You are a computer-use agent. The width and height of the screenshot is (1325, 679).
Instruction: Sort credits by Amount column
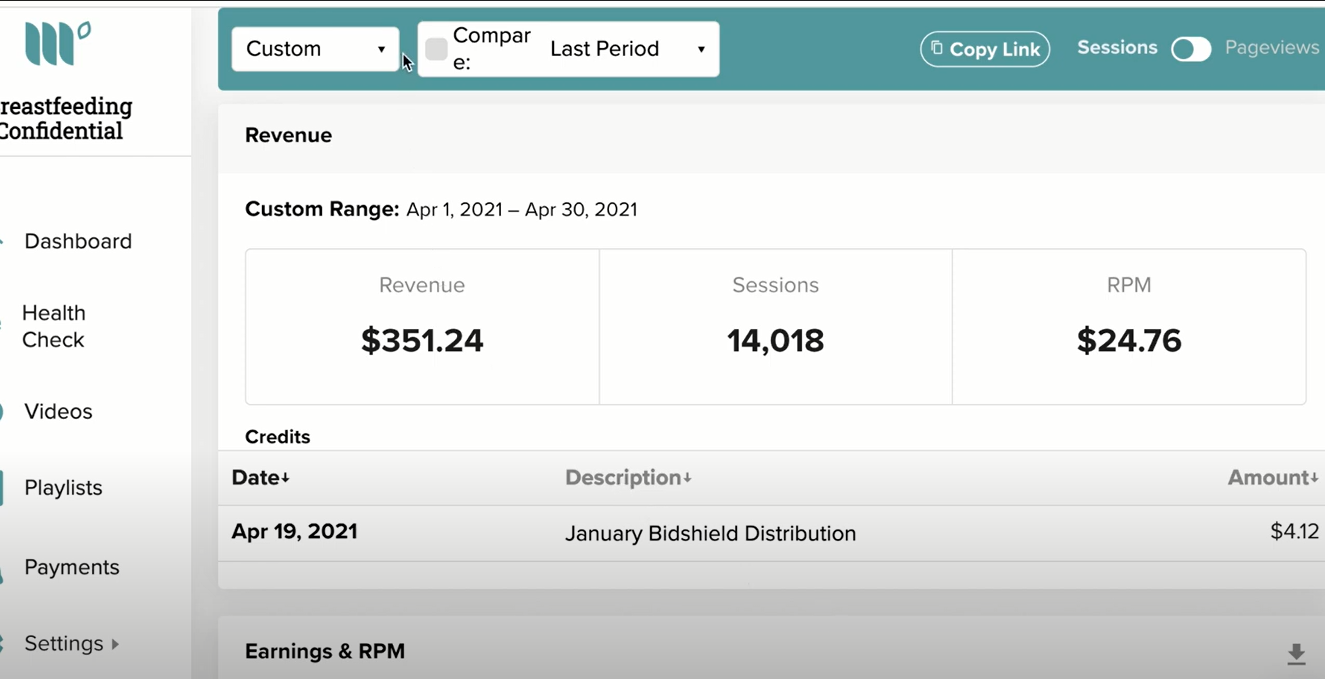click(1273, 478)
